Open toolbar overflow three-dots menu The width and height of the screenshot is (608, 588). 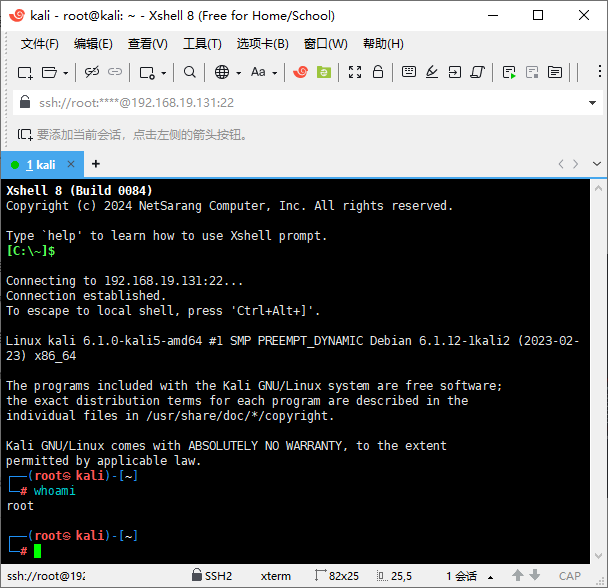point(599,71)
